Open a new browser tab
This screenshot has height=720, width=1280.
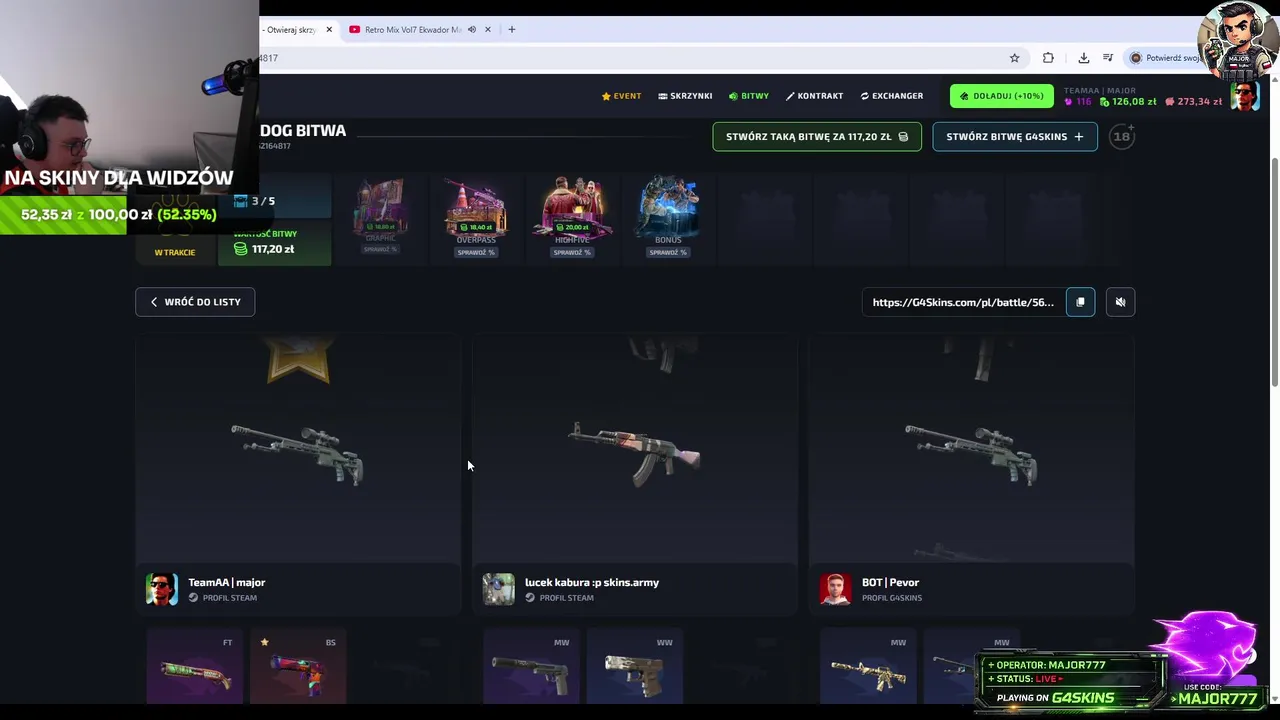[x=511, y=29]
